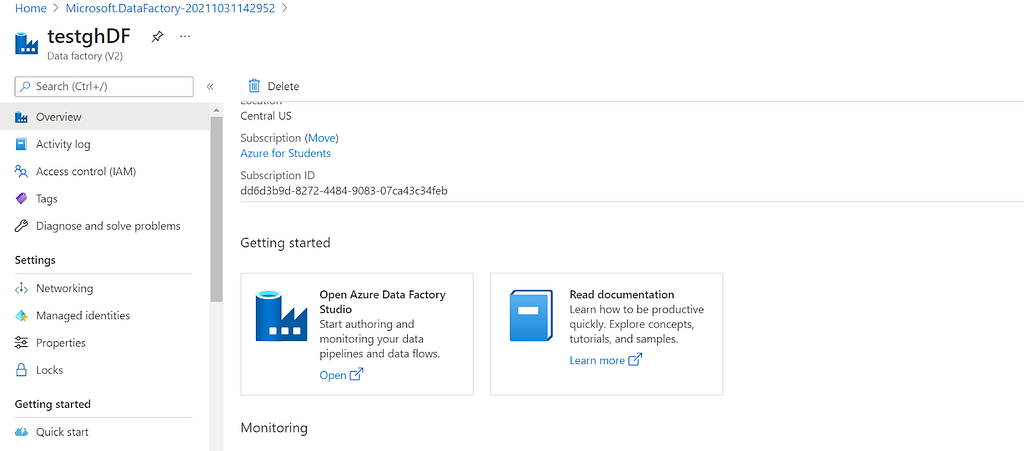
Task: Click the testghDF resource title
Action: (x=89, y=37)
